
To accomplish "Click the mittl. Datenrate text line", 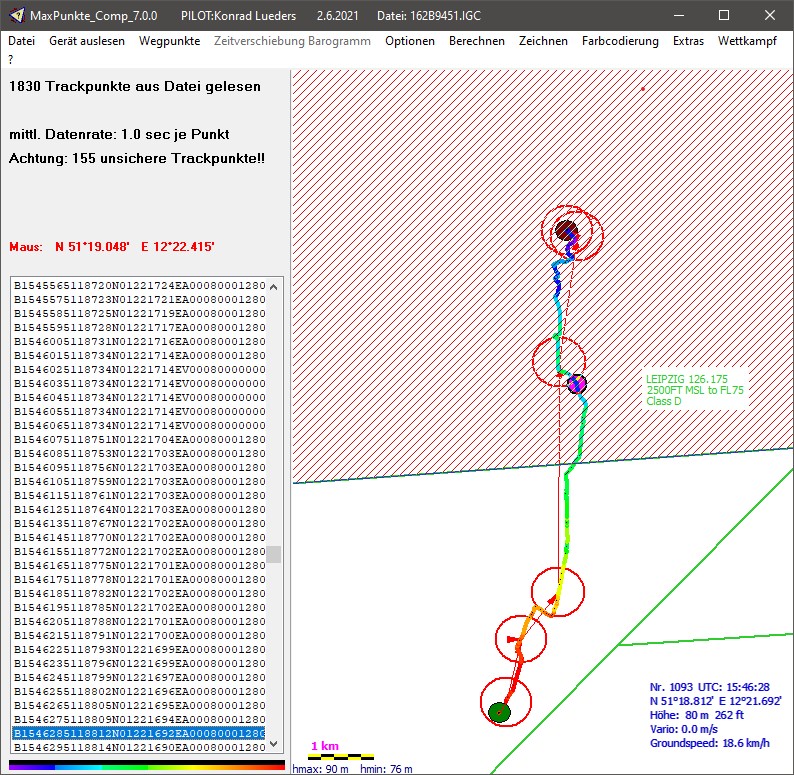I will point(119,134).
